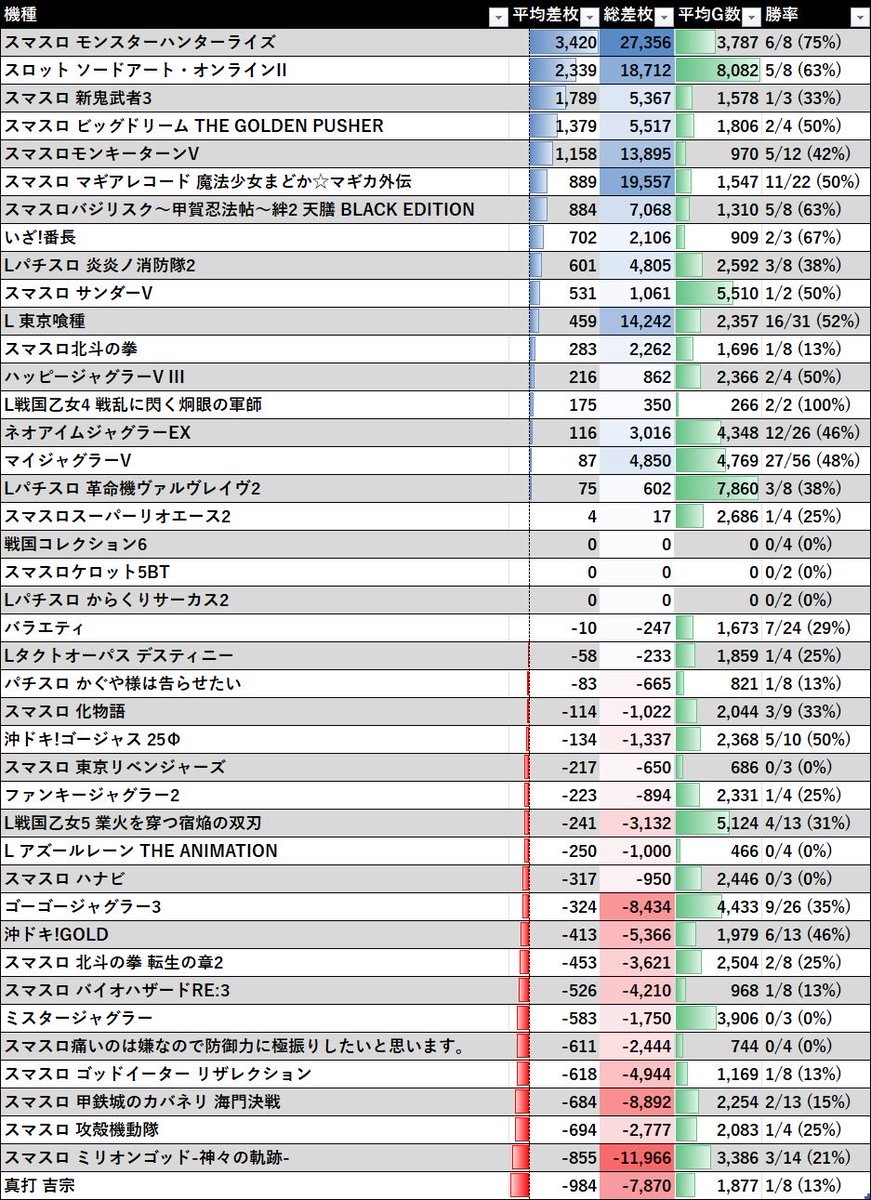Select 真打 吉宗 cell
This screenshot has height=1200, width=871.
tap(255, 1187)
